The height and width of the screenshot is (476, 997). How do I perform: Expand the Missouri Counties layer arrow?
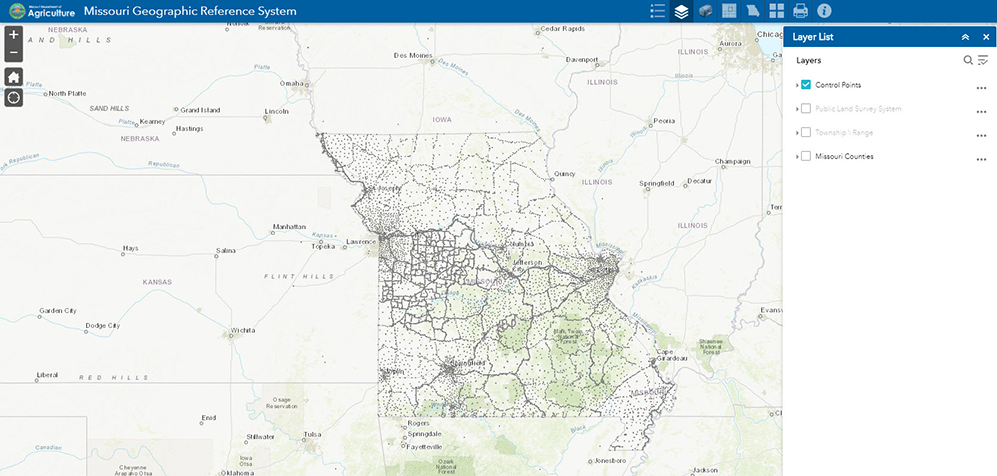(x=797, y=156)
